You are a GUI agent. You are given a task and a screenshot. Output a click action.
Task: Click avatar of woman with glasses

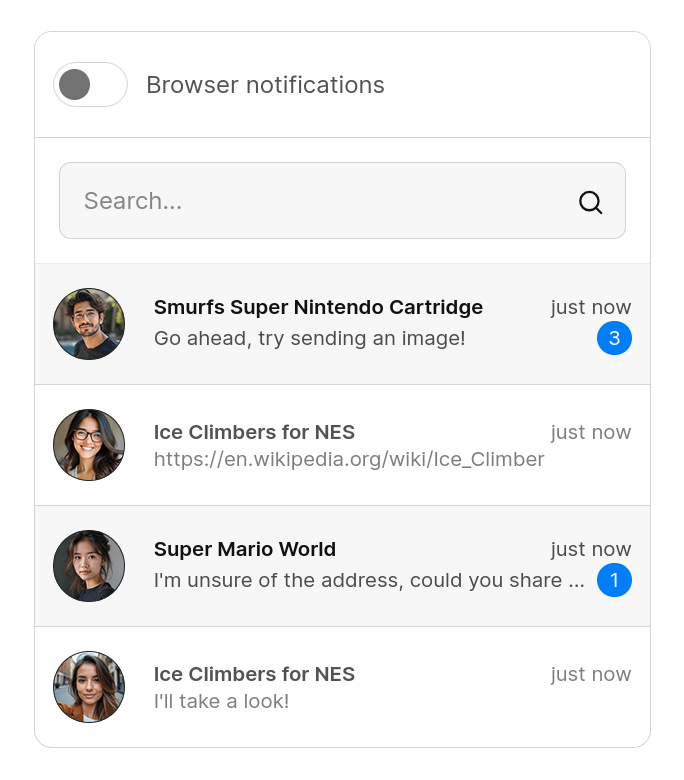pos(89,445)
